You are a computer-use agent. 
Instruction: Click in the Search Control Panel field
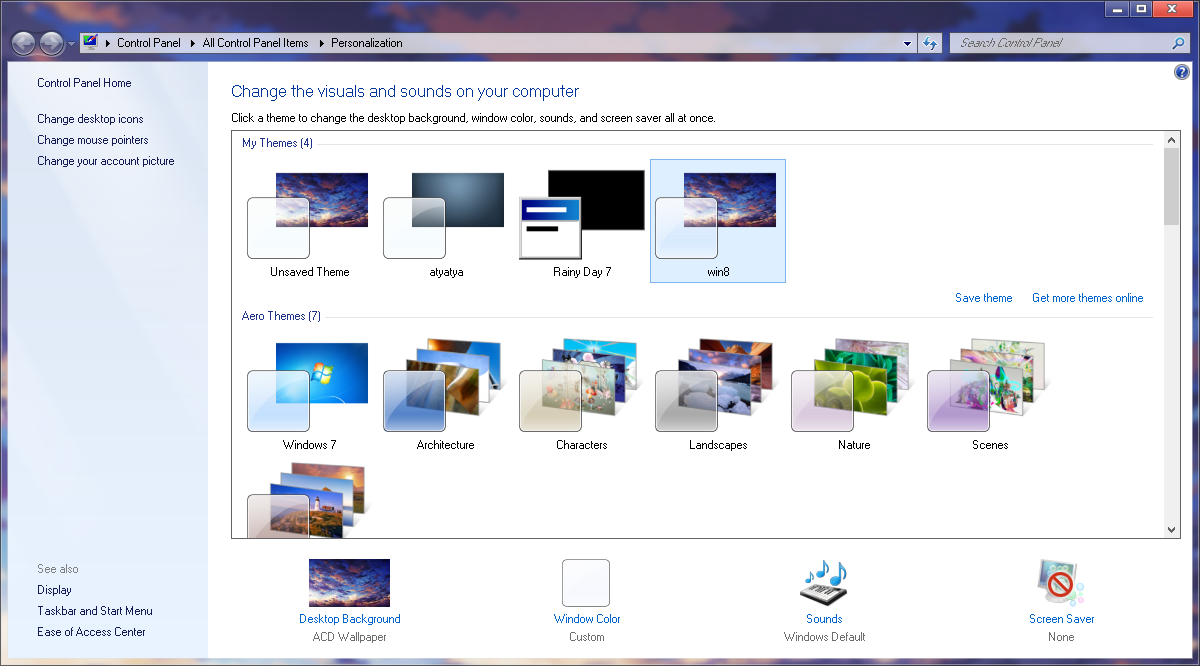(x=1060, y=43)
